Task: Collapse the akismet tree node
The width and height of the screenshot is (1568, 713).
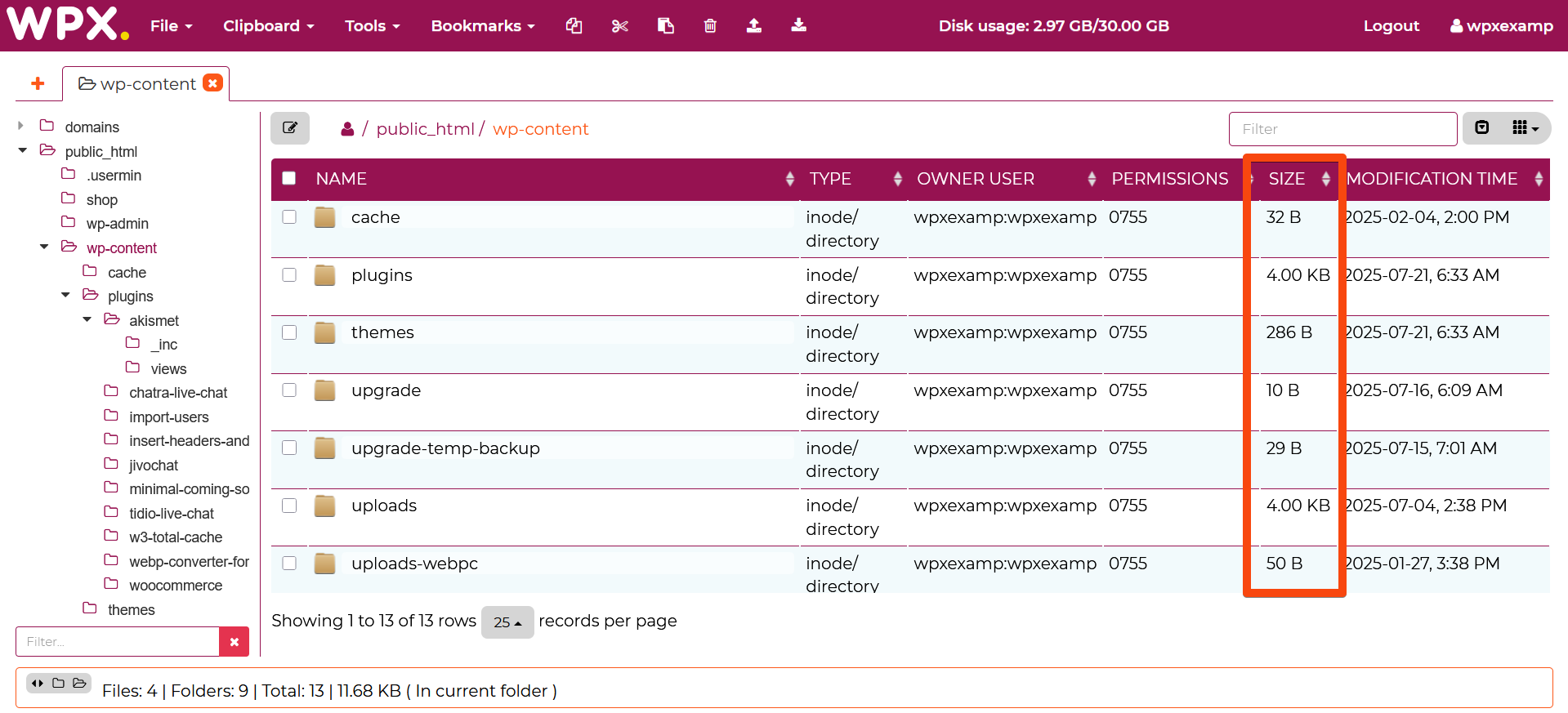Action: (x=87, y=319)
